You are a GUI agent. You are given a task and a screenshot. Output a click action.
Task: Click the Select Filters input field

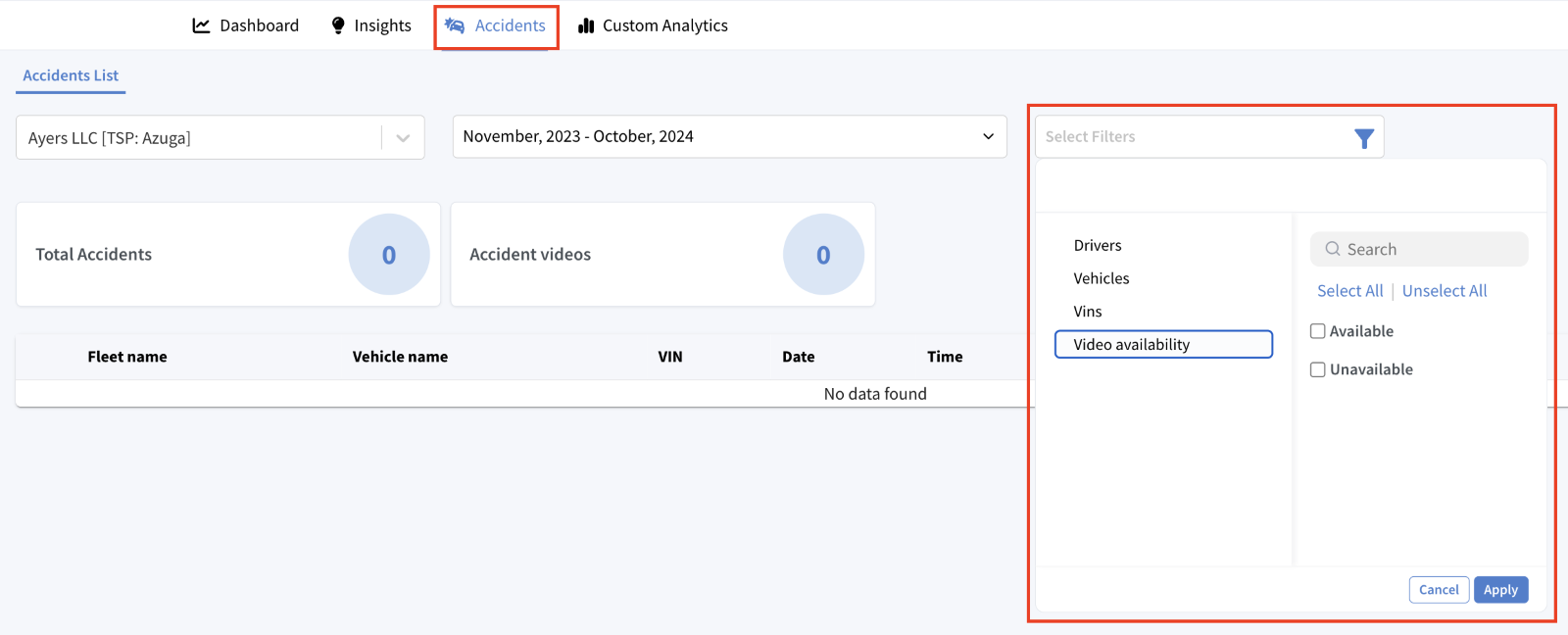click(1209, 136)
